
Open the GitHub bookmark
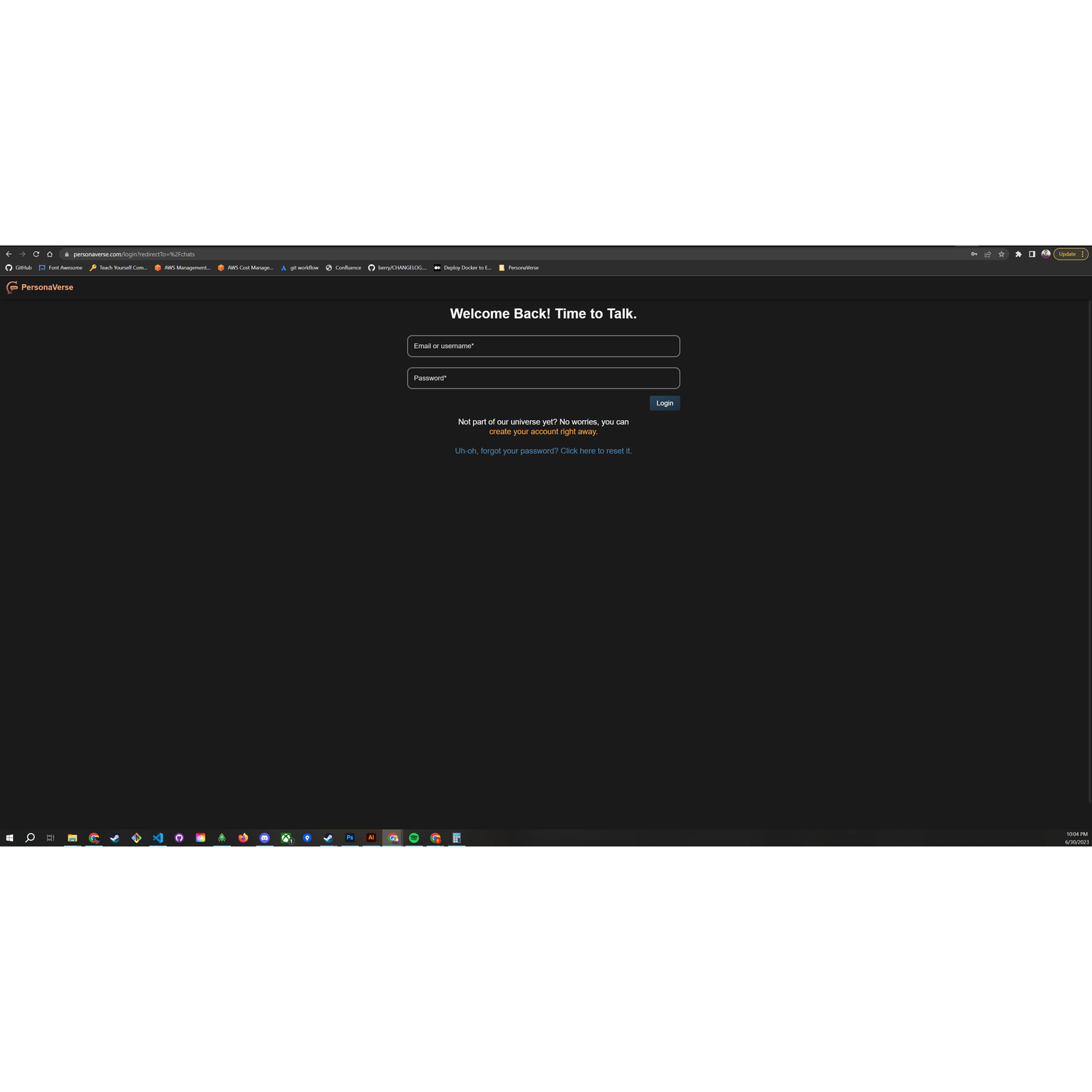(x=19, y=268)
